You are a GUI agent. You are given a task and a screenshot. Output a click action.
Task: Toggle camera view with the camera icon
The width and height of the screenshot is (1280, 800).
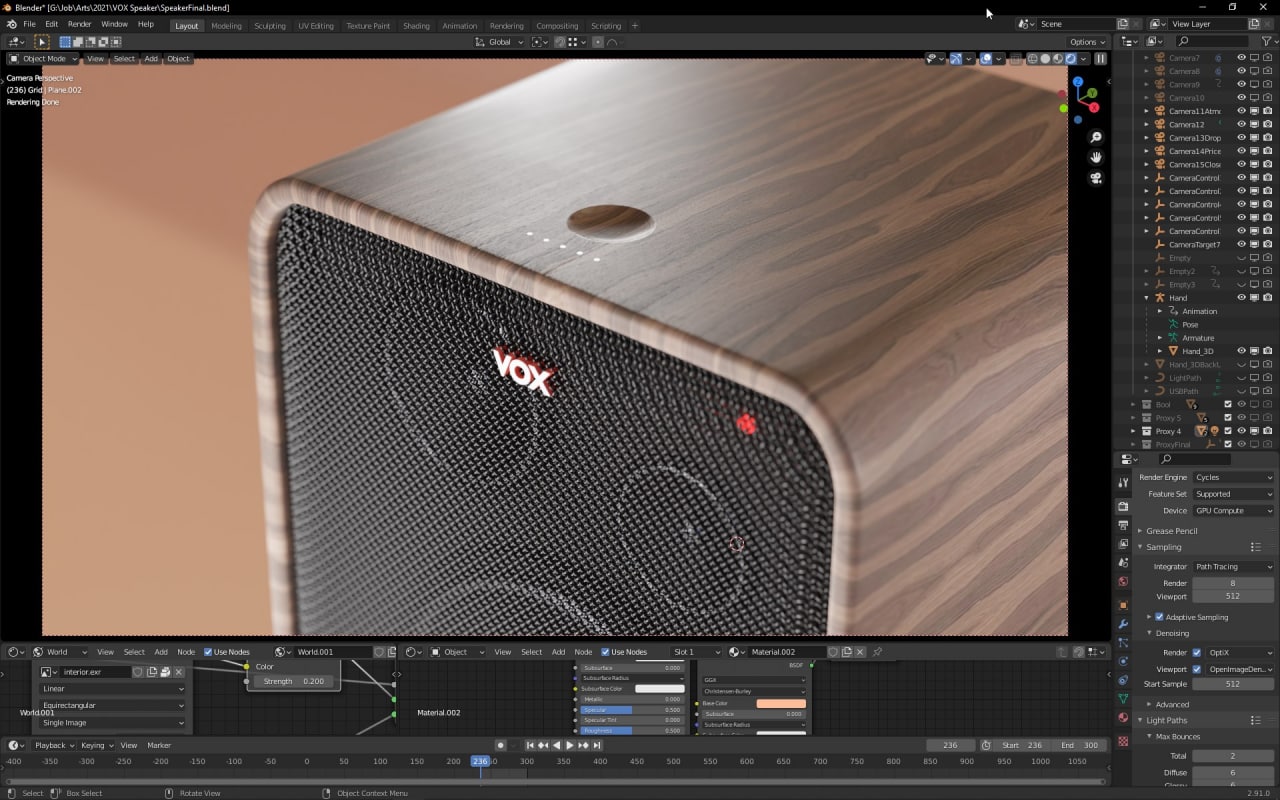tap(1096, 178)
